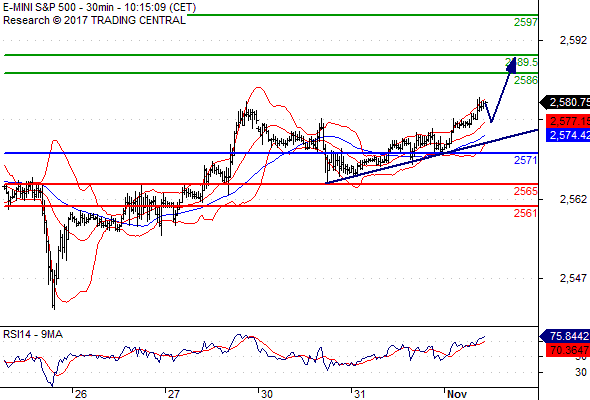
Task: Click the 2571 pivot level label
Action: [526, 160]
